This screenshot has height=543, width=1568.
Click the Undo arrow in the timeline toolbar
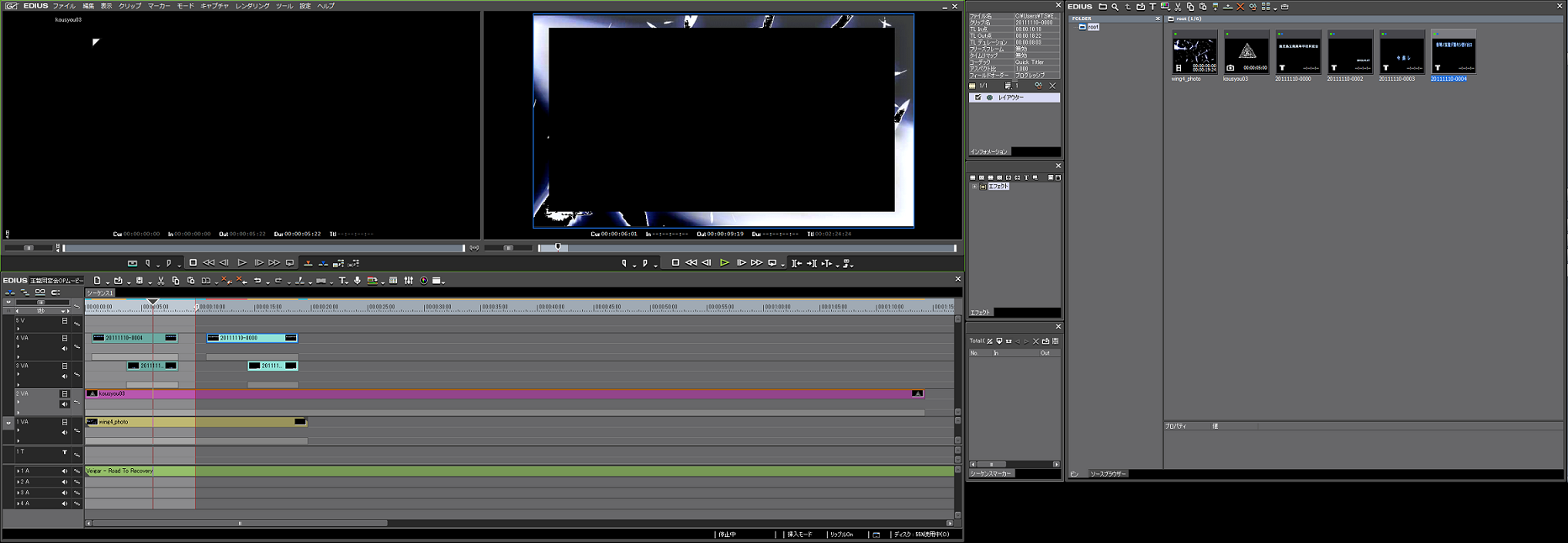257,281
